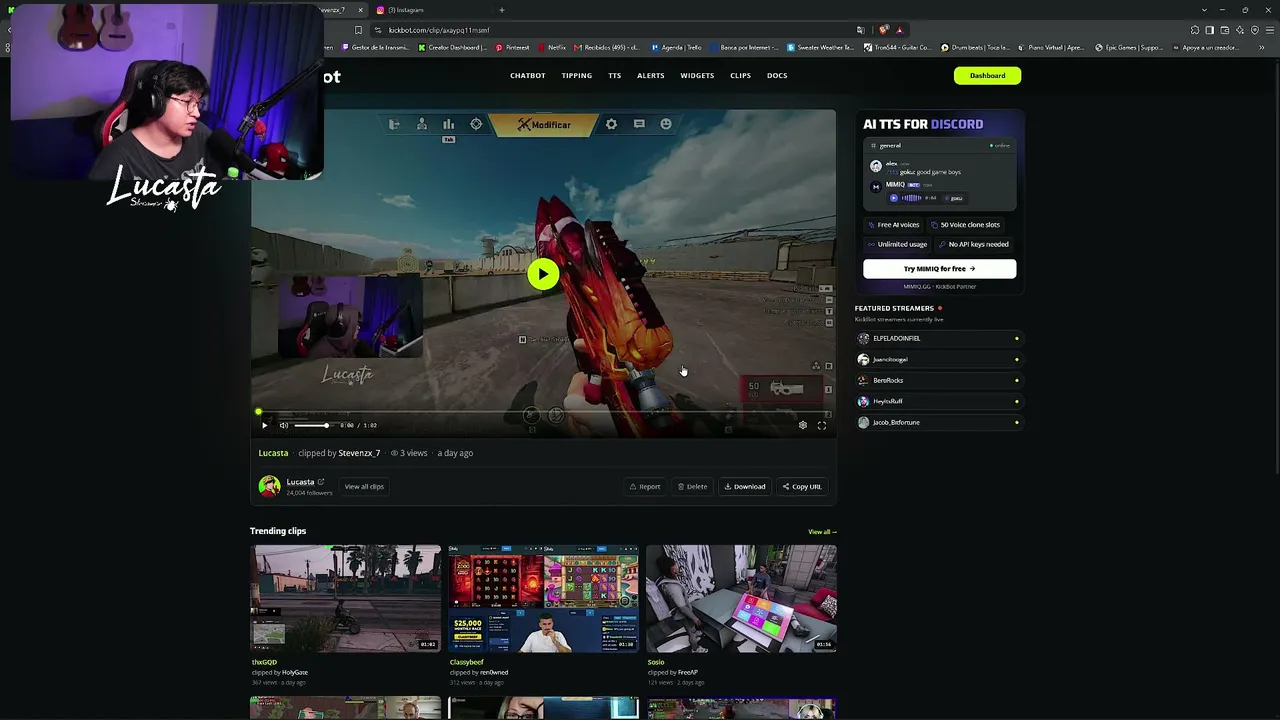Viewport: 1280px width, 720px height.
Task: Click the bookmark icon beside the address bar
Action: (358, 30)
